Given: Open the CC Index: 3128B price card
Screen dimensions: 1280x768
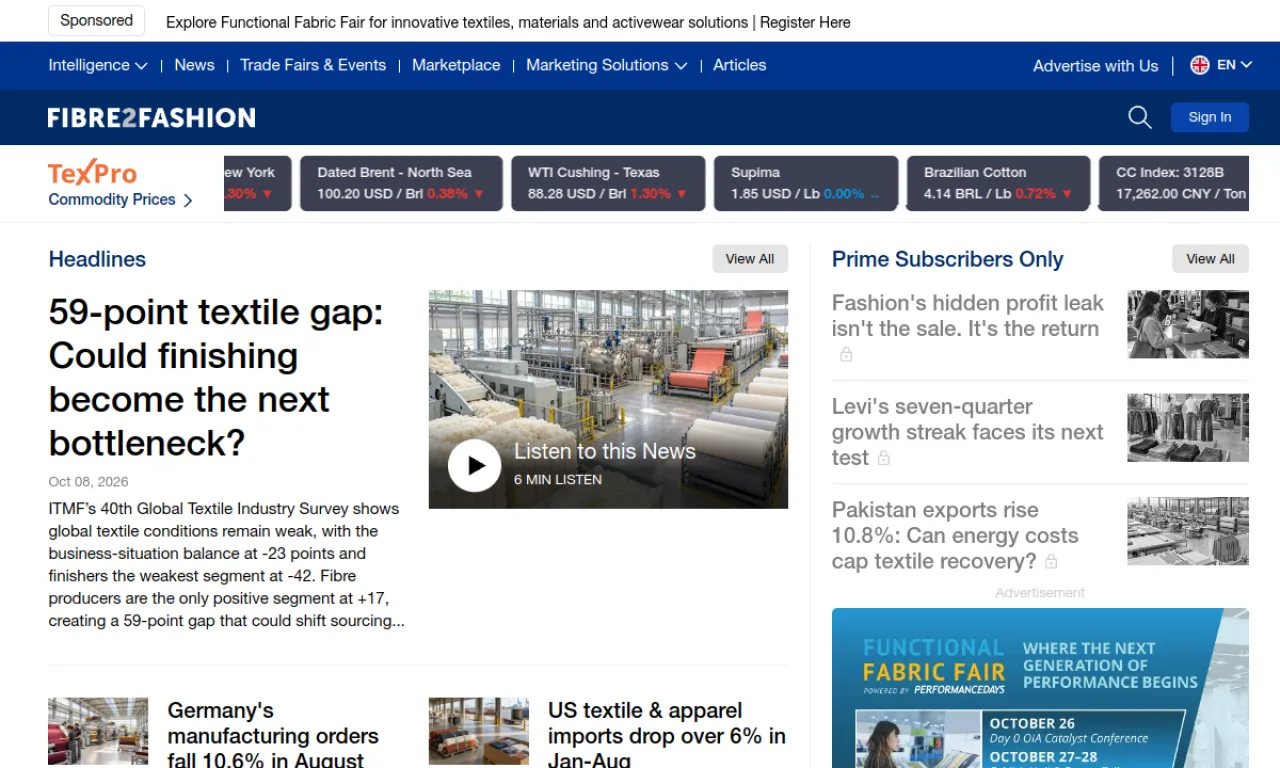Looking at the screenshot, I should tap(1175, 183).
